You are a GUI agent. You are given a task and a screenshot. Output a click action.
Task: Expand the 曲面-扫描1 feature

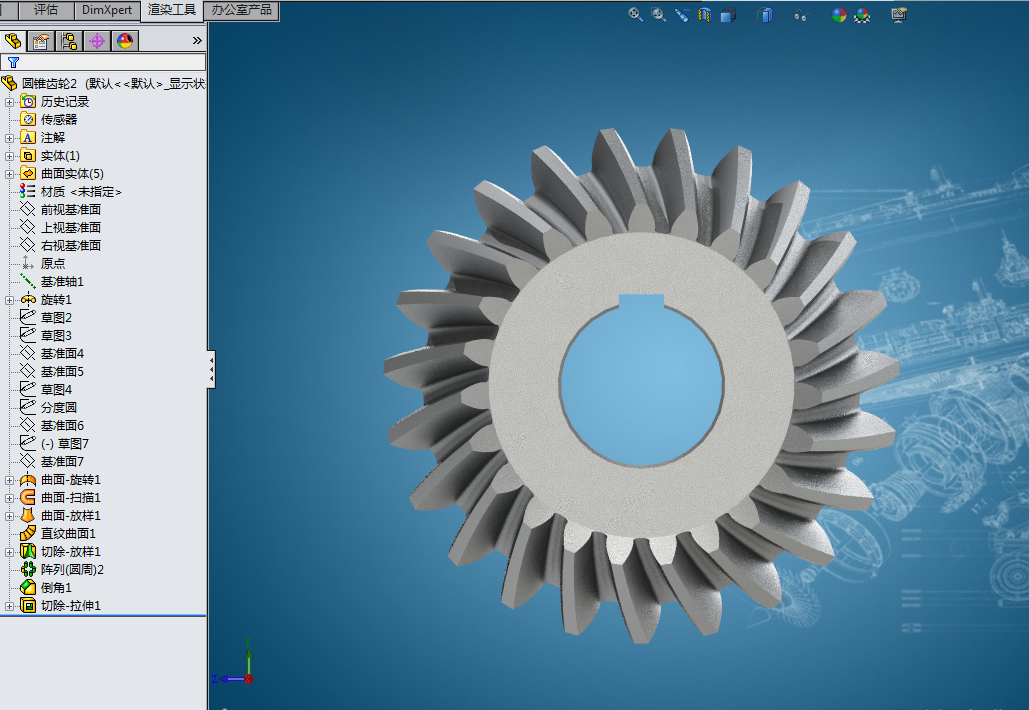tap(9, 497)
